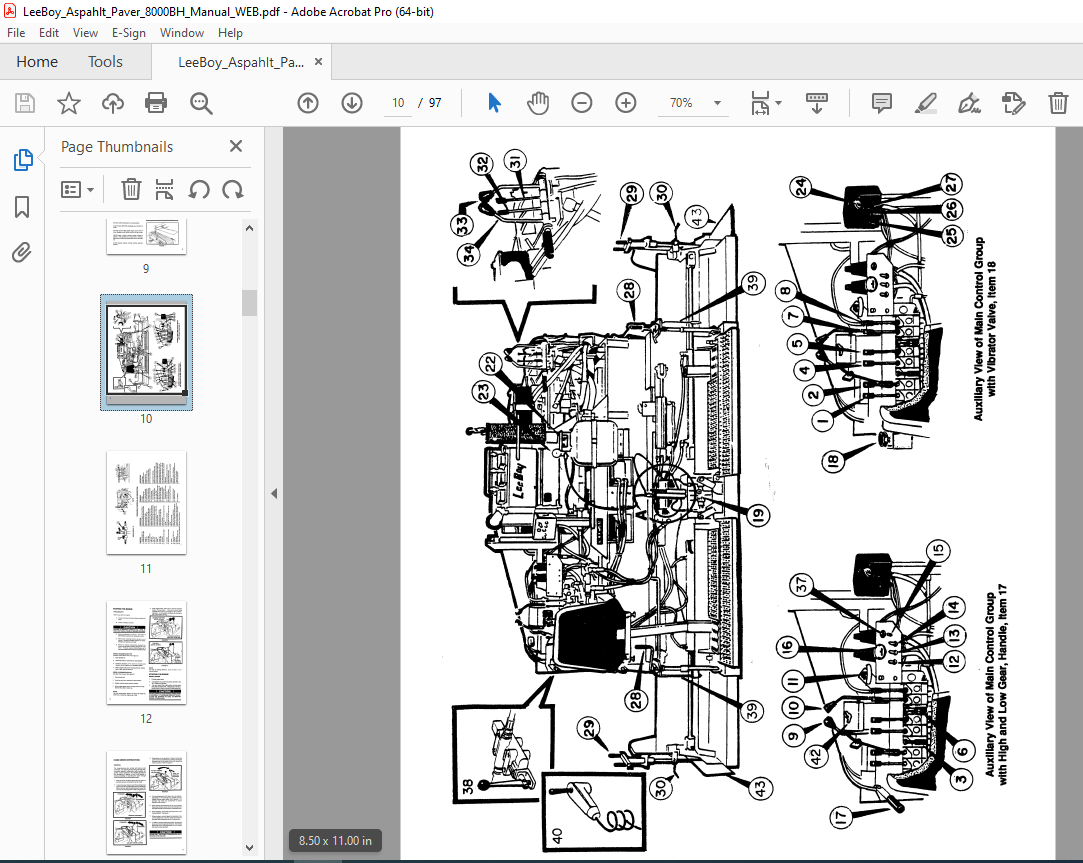The width and height of the screenshot is (1083, 863).
Task: Close the Page Thumbnails panel
Action: pos(236,146)
